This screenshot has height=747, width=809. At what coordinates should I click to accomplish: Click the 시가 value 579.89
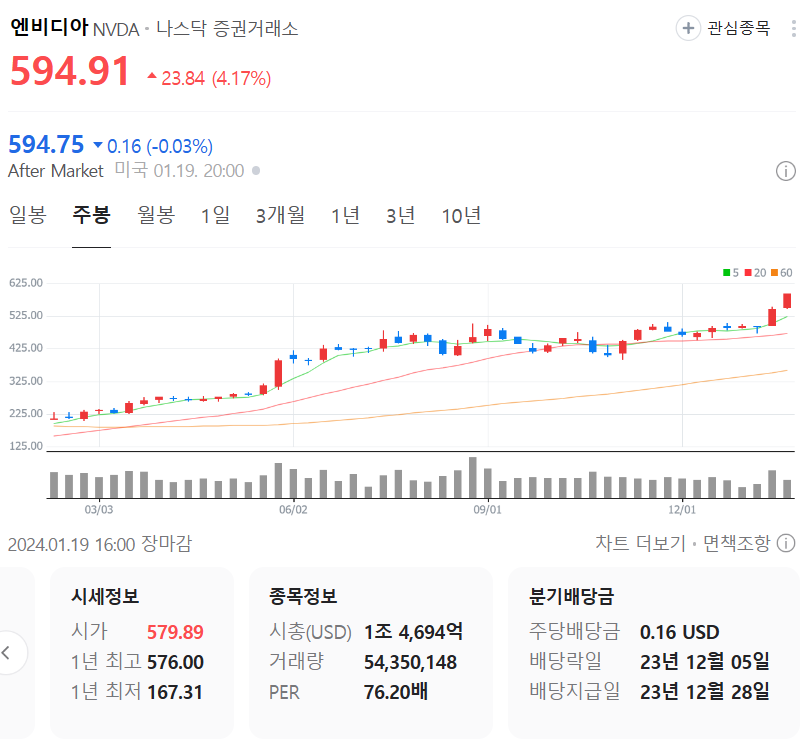pos(175,632)
